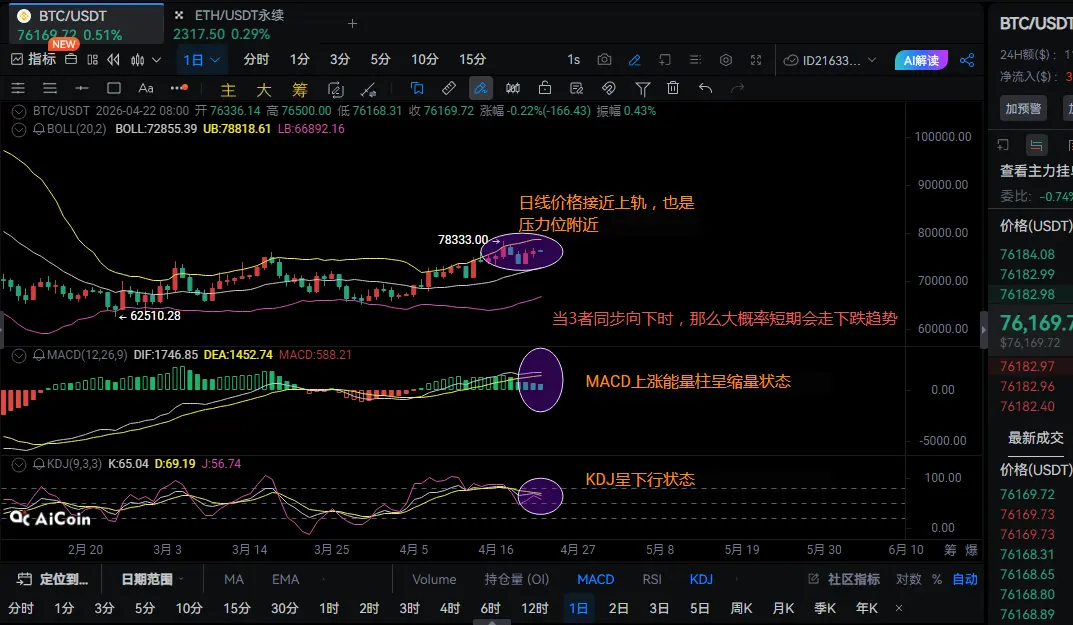Collapse the bottom panel arrow handle
This screenshot has width=1073, height=625.
(x=491, y=622)
